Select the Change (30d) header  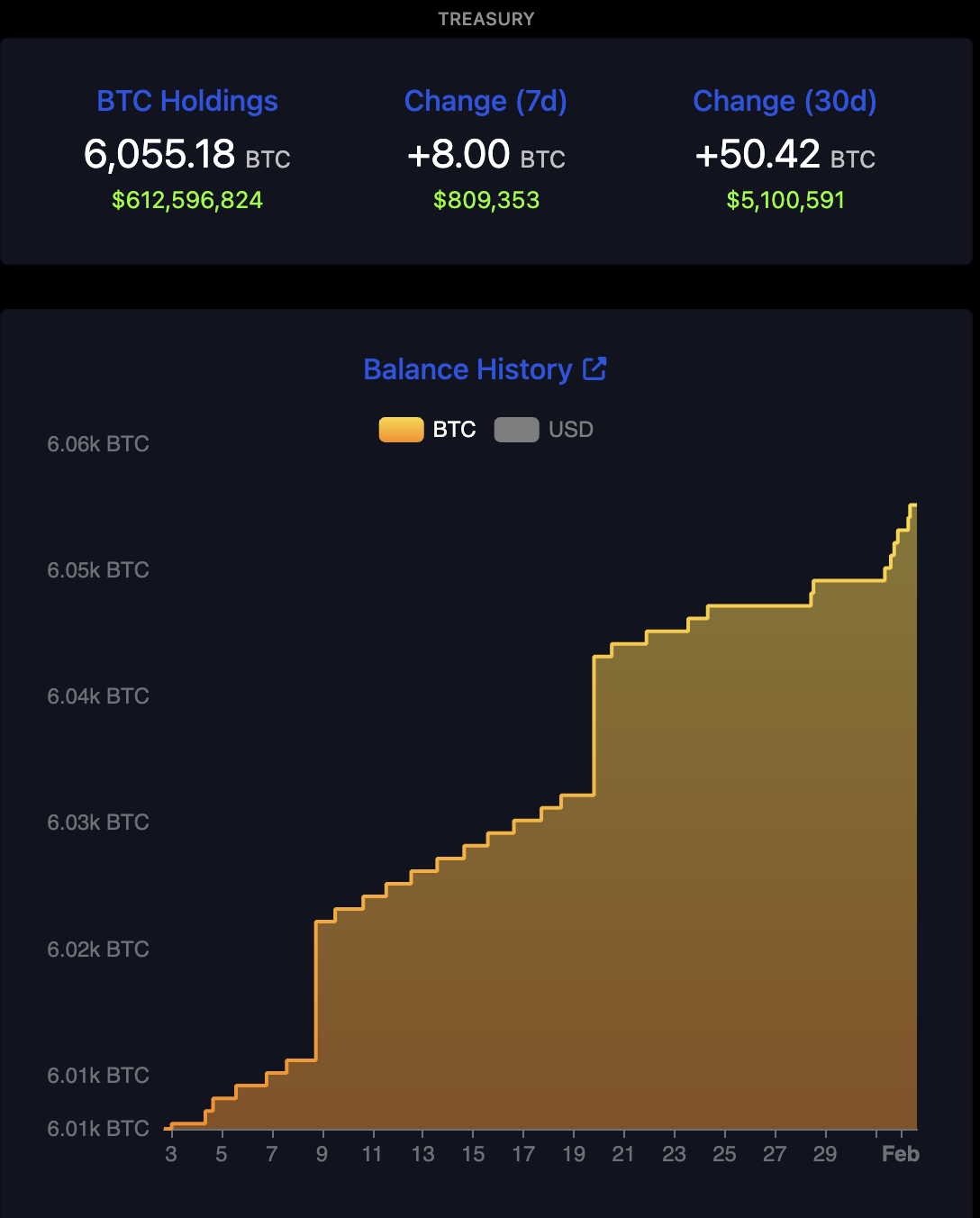click(x=785, y=101)
